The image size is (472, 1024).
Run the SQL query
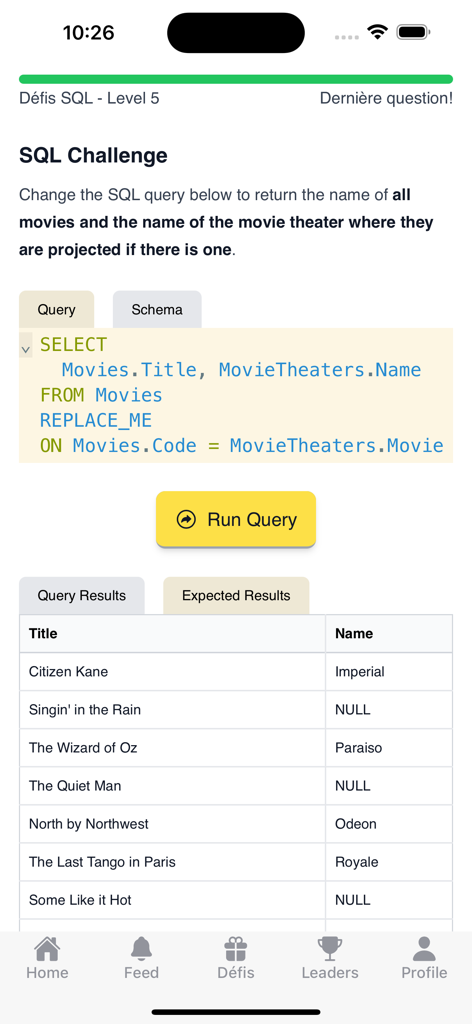[236, 520]
